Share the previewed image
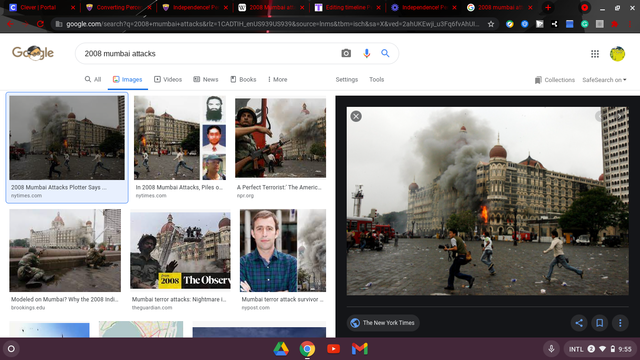 point(579,323)
